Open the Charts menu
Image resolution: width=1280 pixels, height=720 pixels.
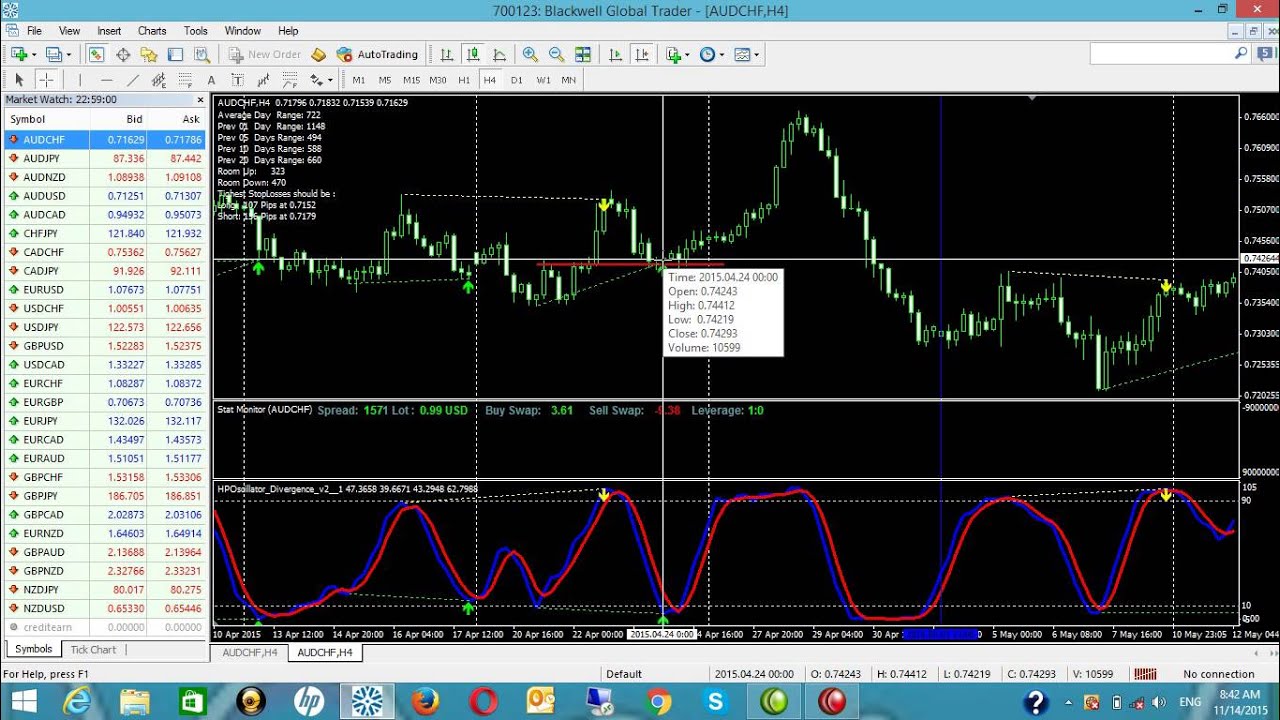pyautogui.click(x=151, y=31)
